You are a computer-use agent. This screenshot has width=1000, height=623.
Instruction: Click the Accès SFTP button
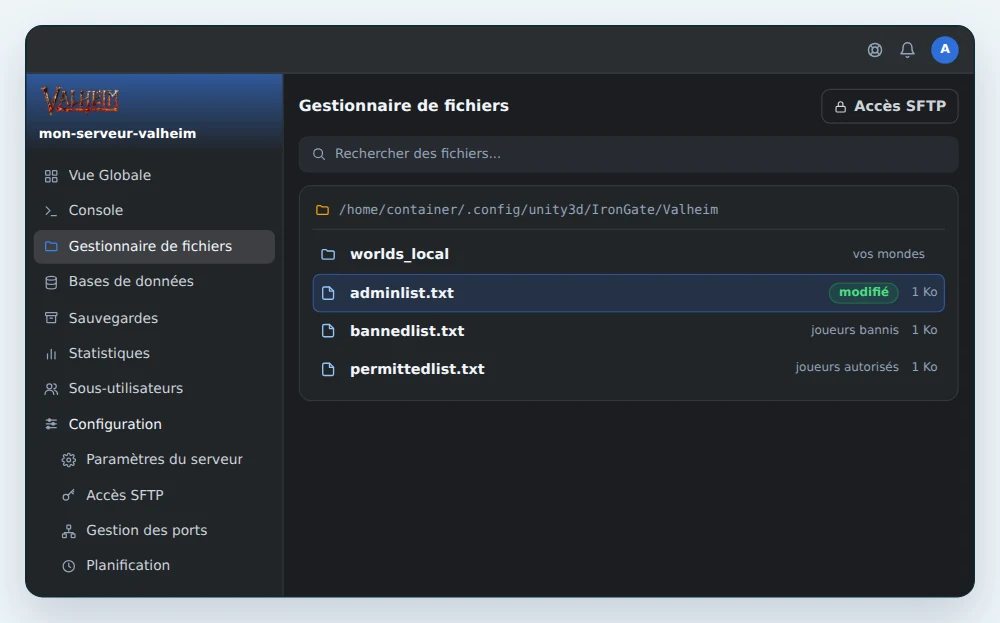coord(890,106)
